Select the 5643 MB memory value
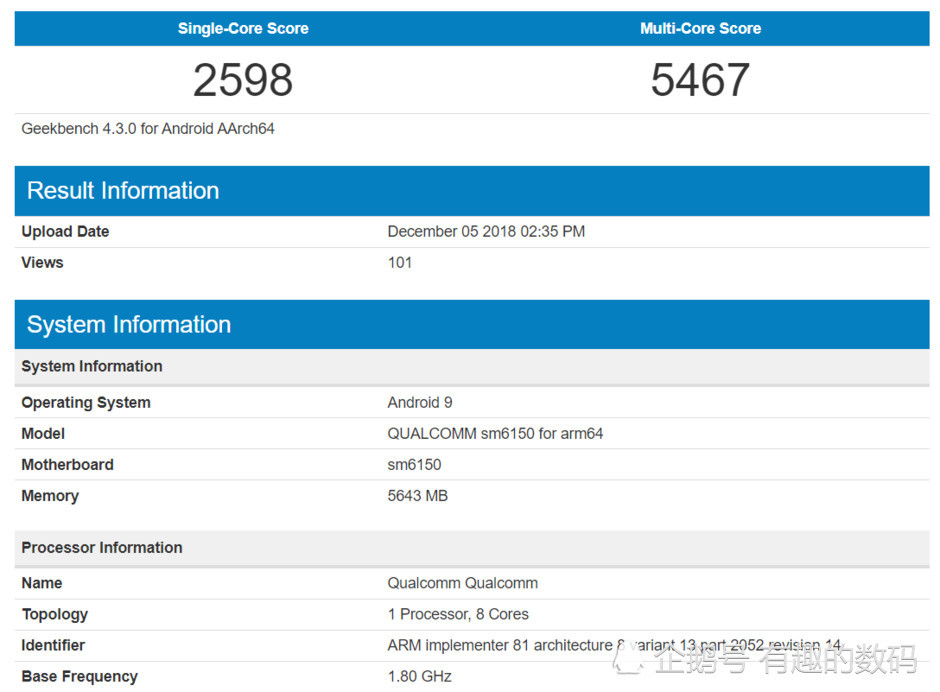The height and width of the screenshot is (692, 940). tap(418, 496)
